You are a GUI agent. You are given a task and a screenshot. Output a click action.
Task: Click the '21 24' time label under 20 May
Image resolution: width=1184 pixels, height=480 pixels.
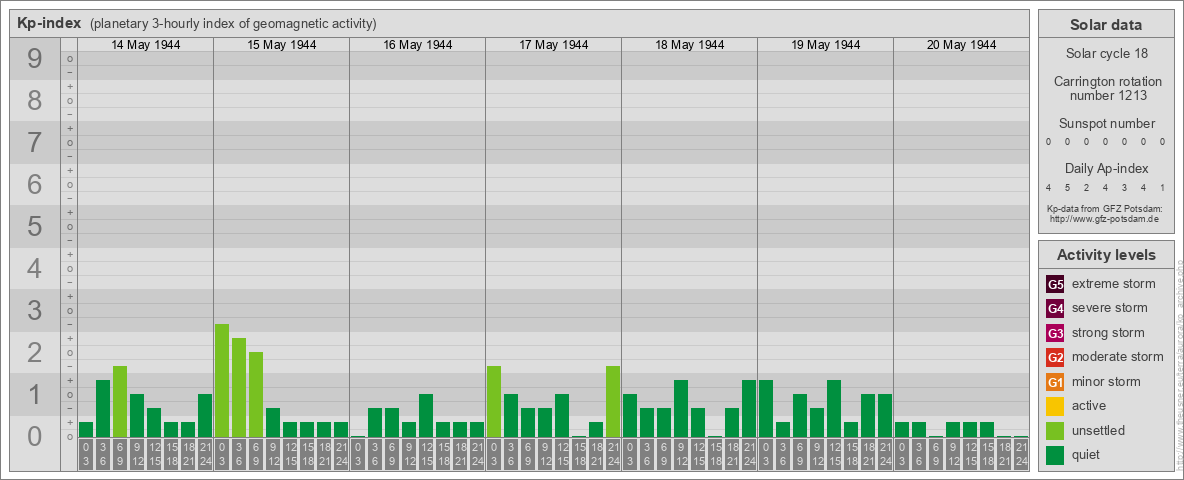(1020, 454)
